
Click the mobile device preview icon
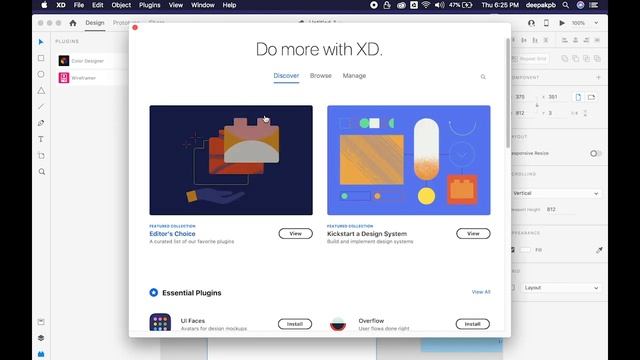546,23
